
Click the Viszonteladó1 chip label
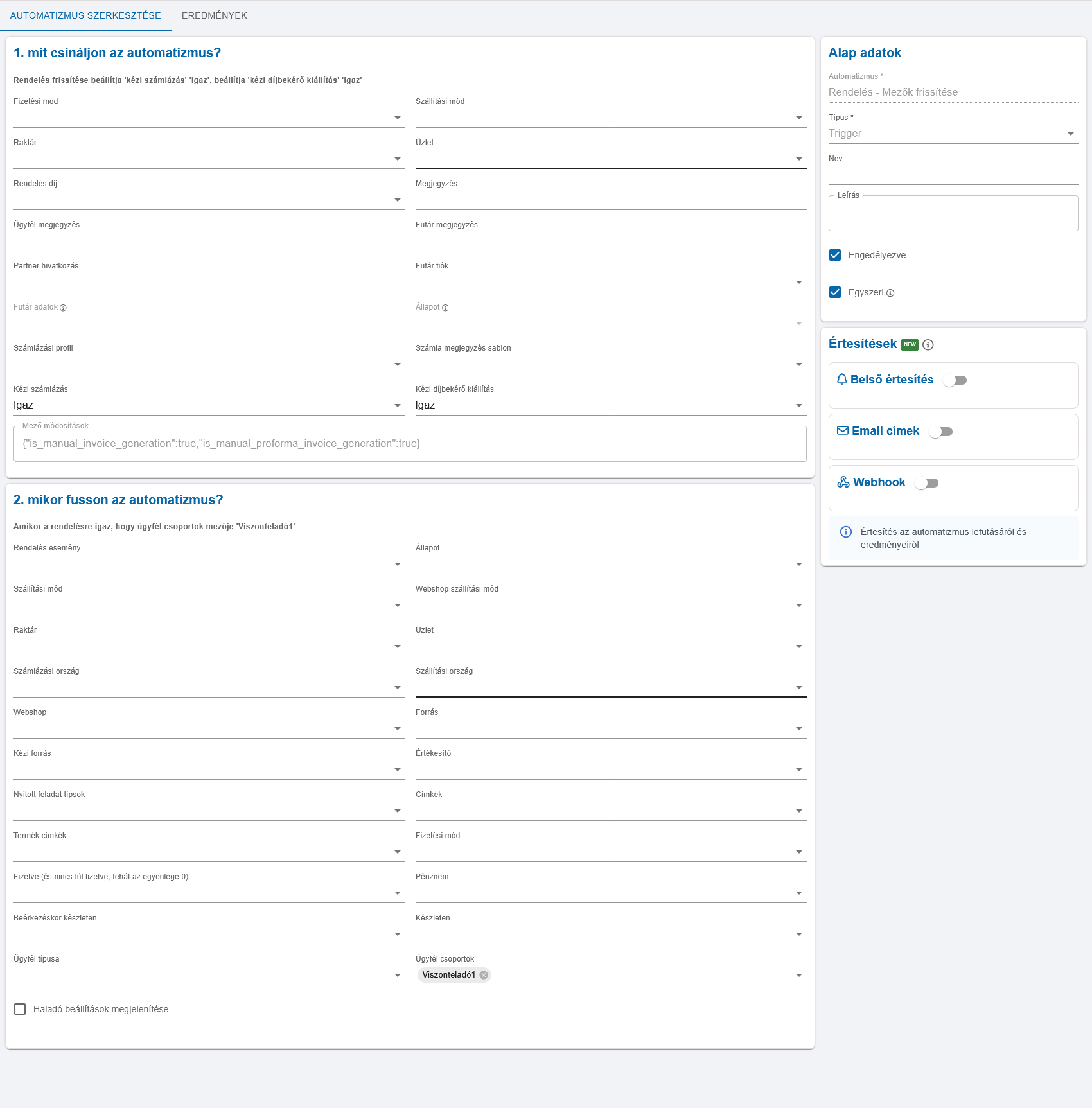449,975
